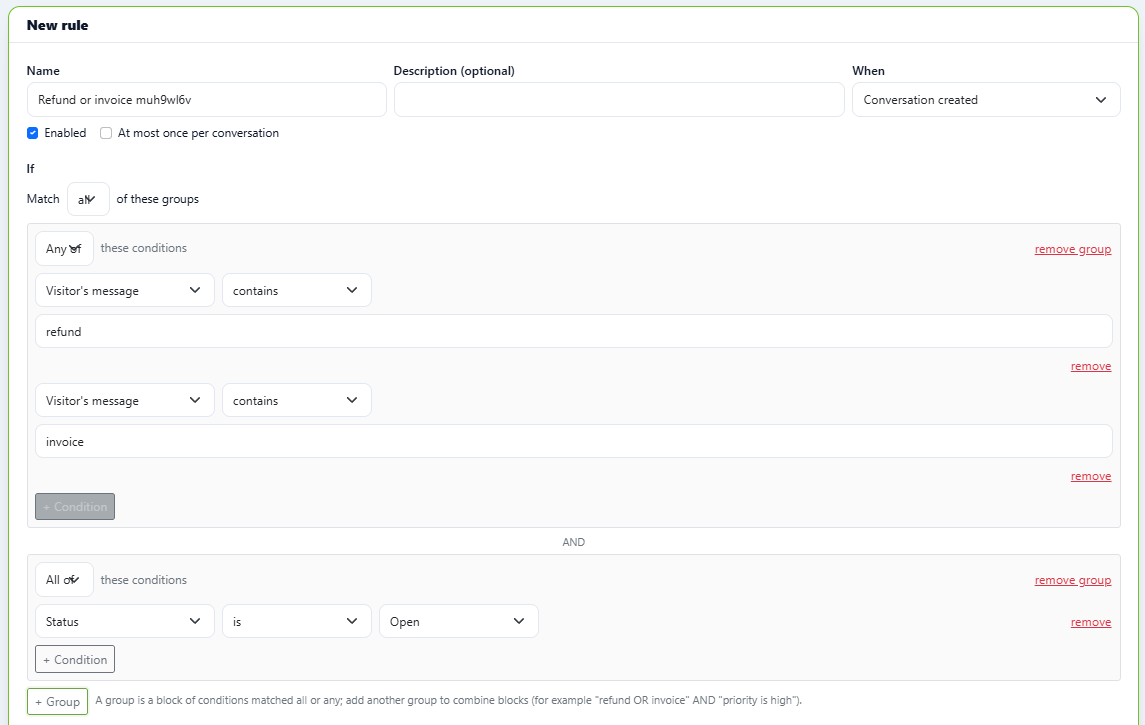Click the Description (optional) input field
This screenshot has width=1145, height=725.
619,99
